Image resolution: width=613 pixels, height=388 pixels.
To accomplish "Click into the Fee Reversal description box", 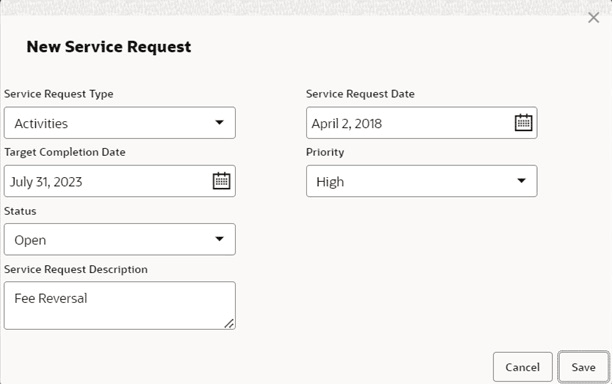I will coord(120,305).
